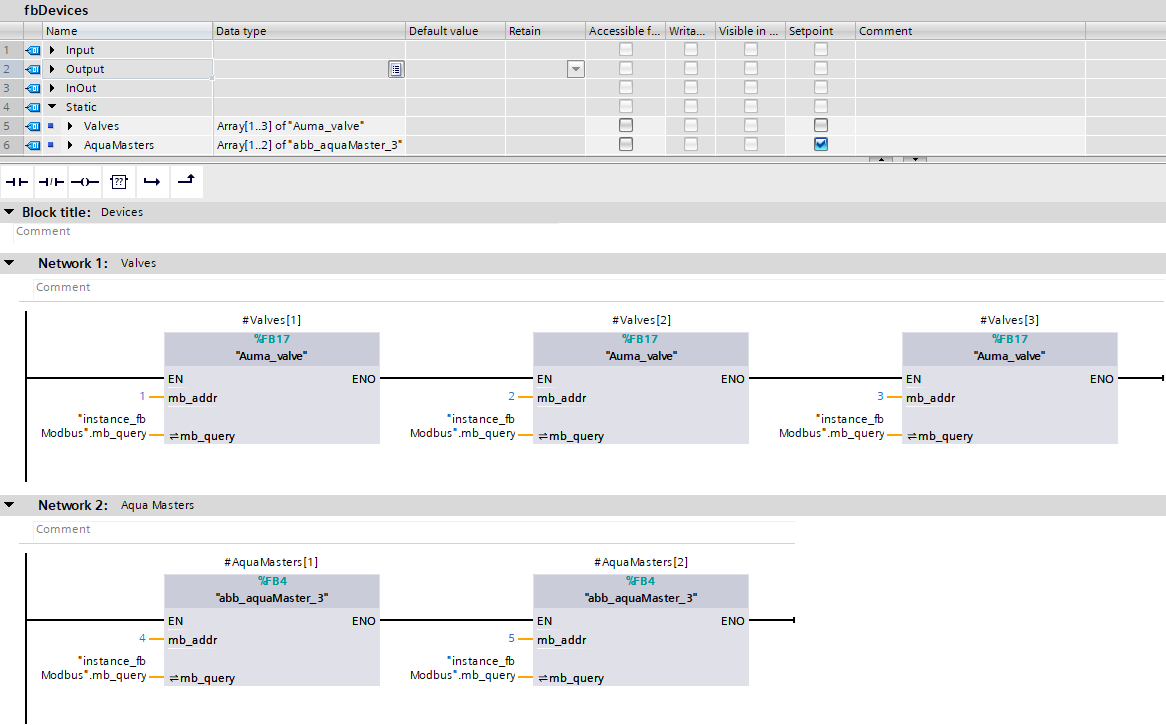Expand the InOut section
This screenshot has height=725, width=1166.
52,88
